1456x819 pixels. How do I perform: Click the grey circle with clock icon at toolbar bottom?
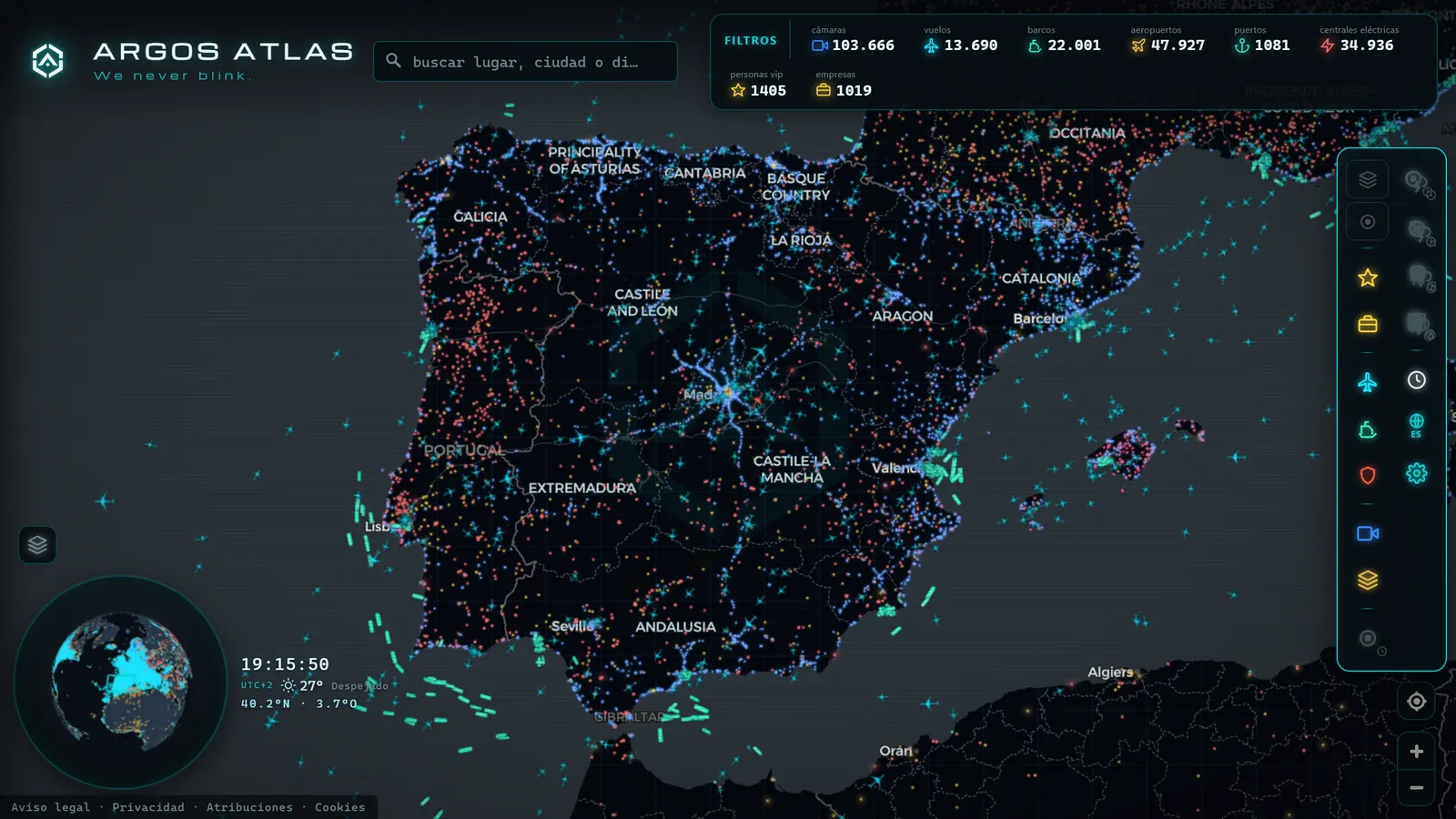click(x=1370, y=640)
